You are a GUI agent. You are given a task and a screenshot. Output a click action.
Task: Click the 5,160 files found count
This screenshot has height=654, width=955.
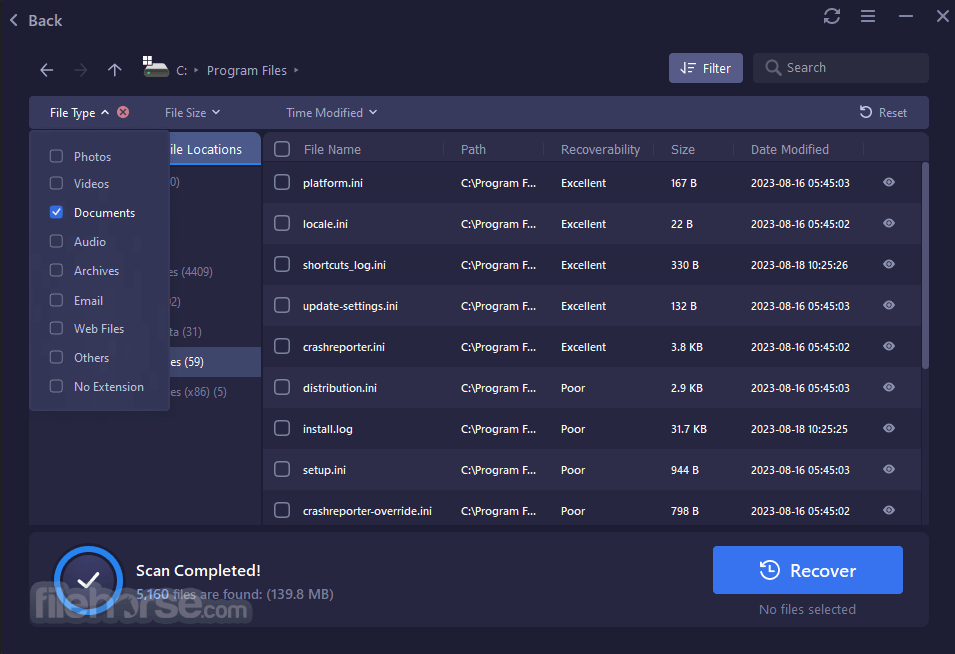tap(152, 594)
